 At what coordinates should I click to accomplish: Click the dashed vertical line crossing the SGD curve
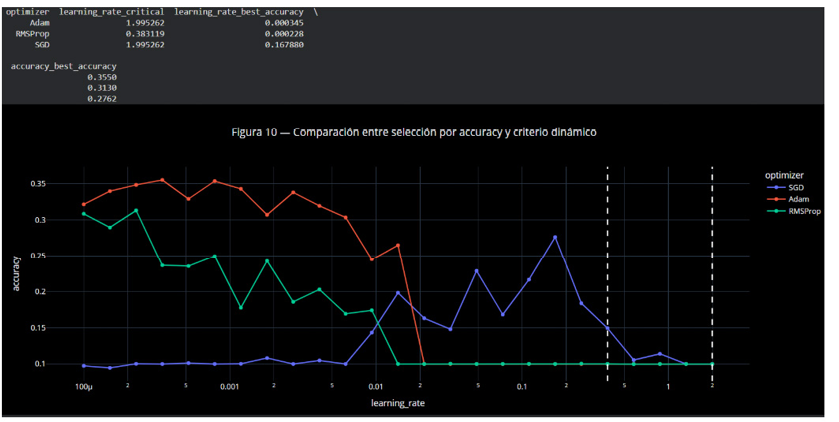click(x=607, y=274)
